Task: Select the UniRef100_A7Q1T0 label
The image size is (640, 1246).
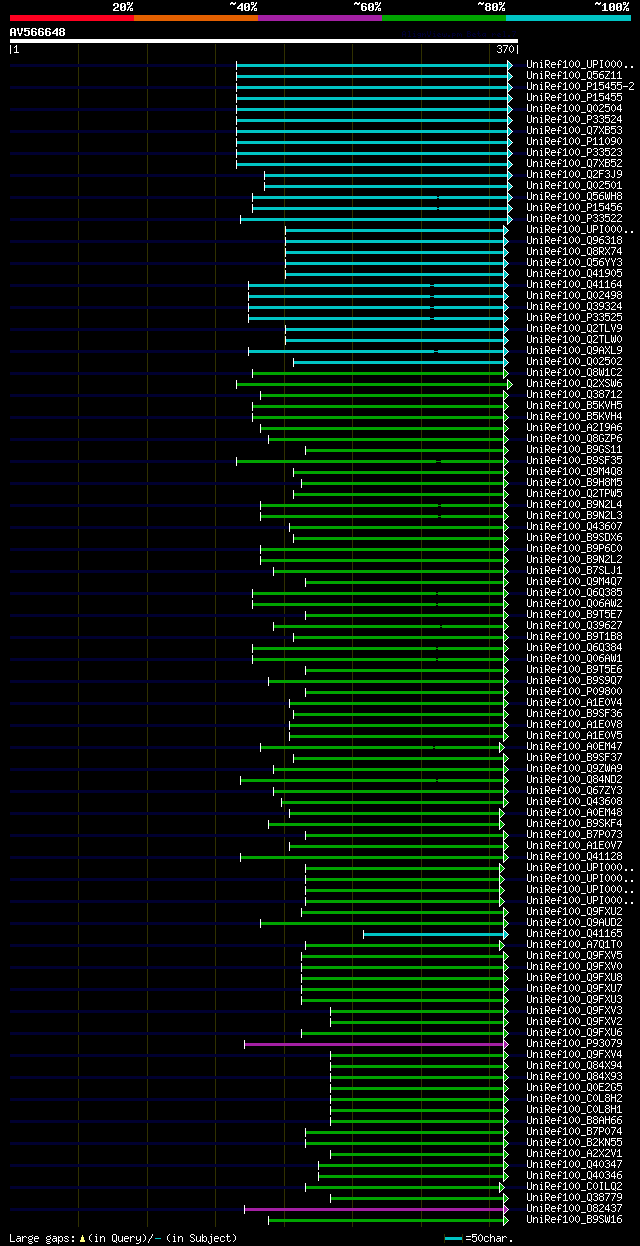Action: point(574,944)
